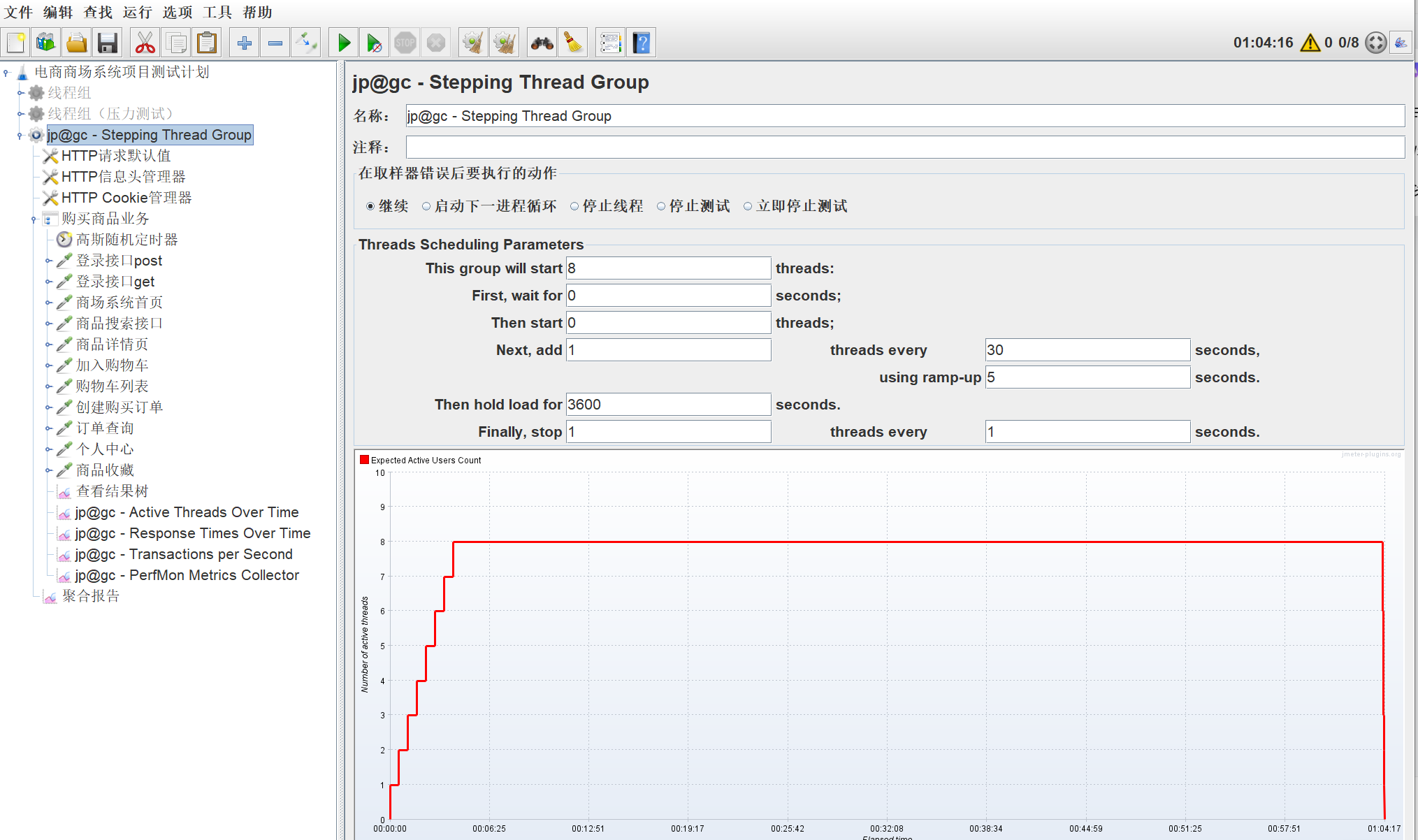Open the 编辑 menu
This screenshot has width=1418, height=840.
pos(58,13)
